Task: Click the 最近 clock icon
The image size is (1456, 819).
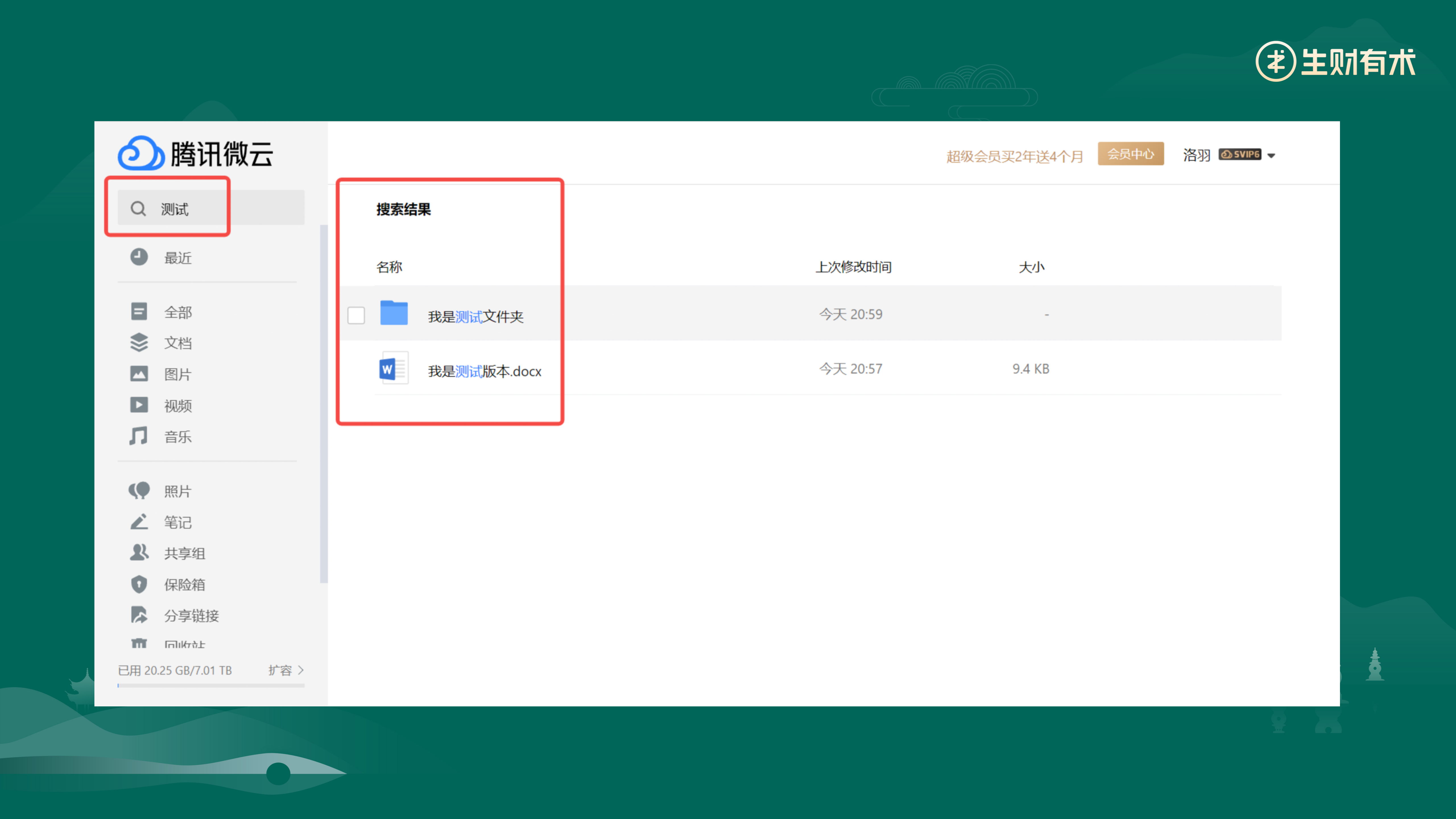Action: (139, 257)
